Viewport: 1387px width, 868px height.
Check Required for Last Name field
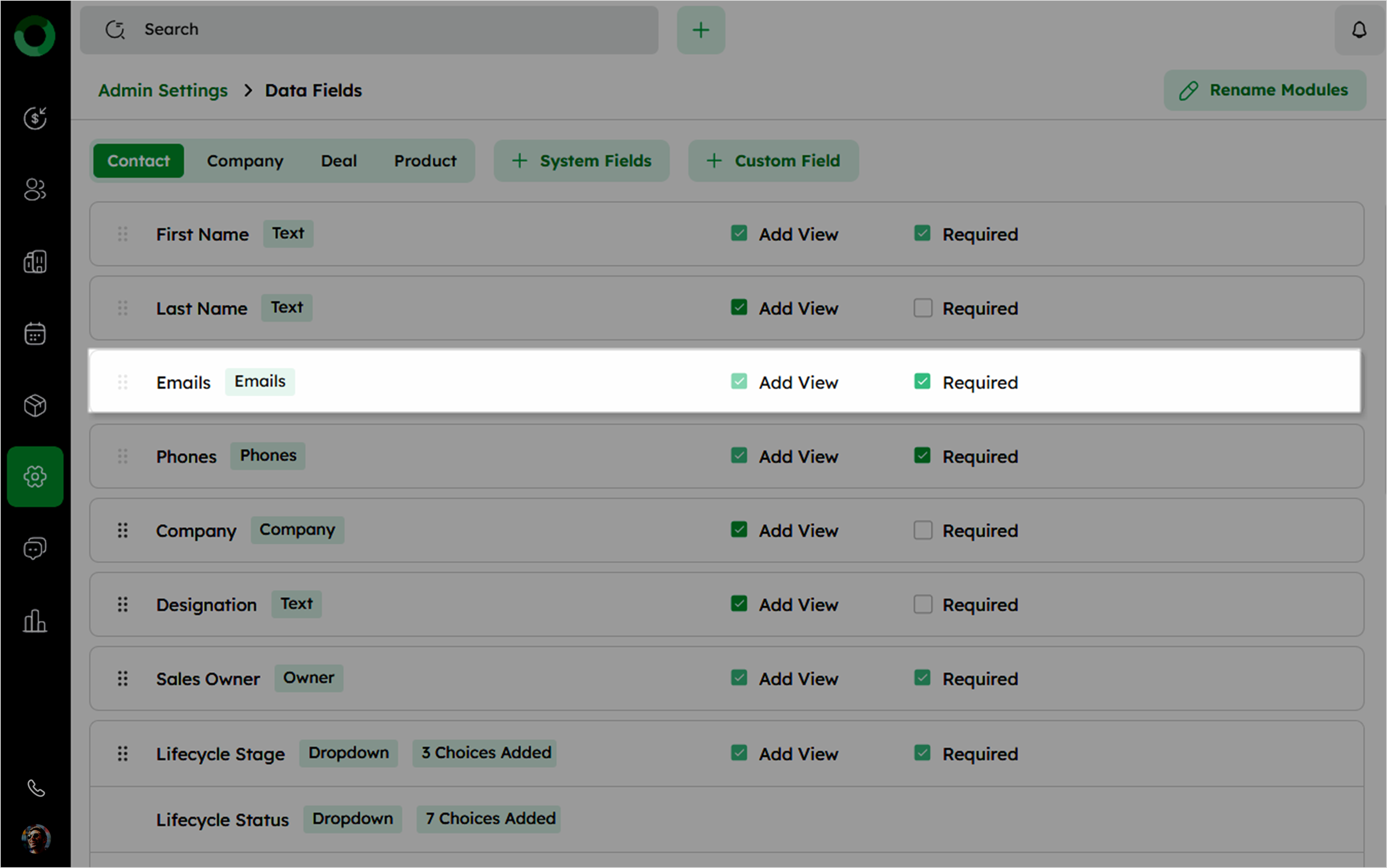(922, 308)
